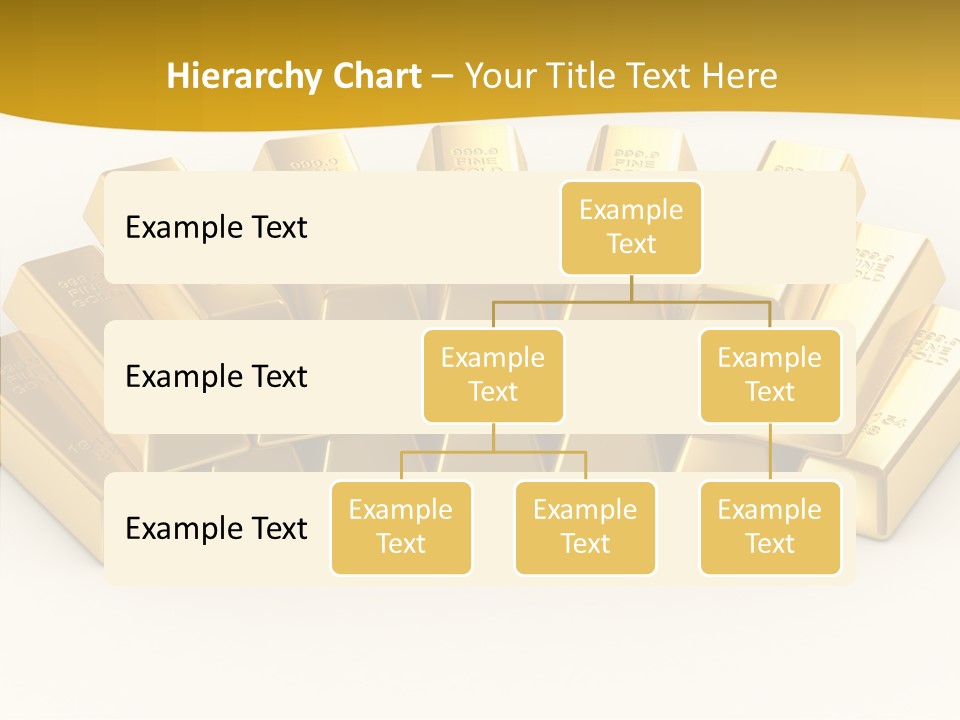Select the first row Example Text label

click(x=216, y=227)
